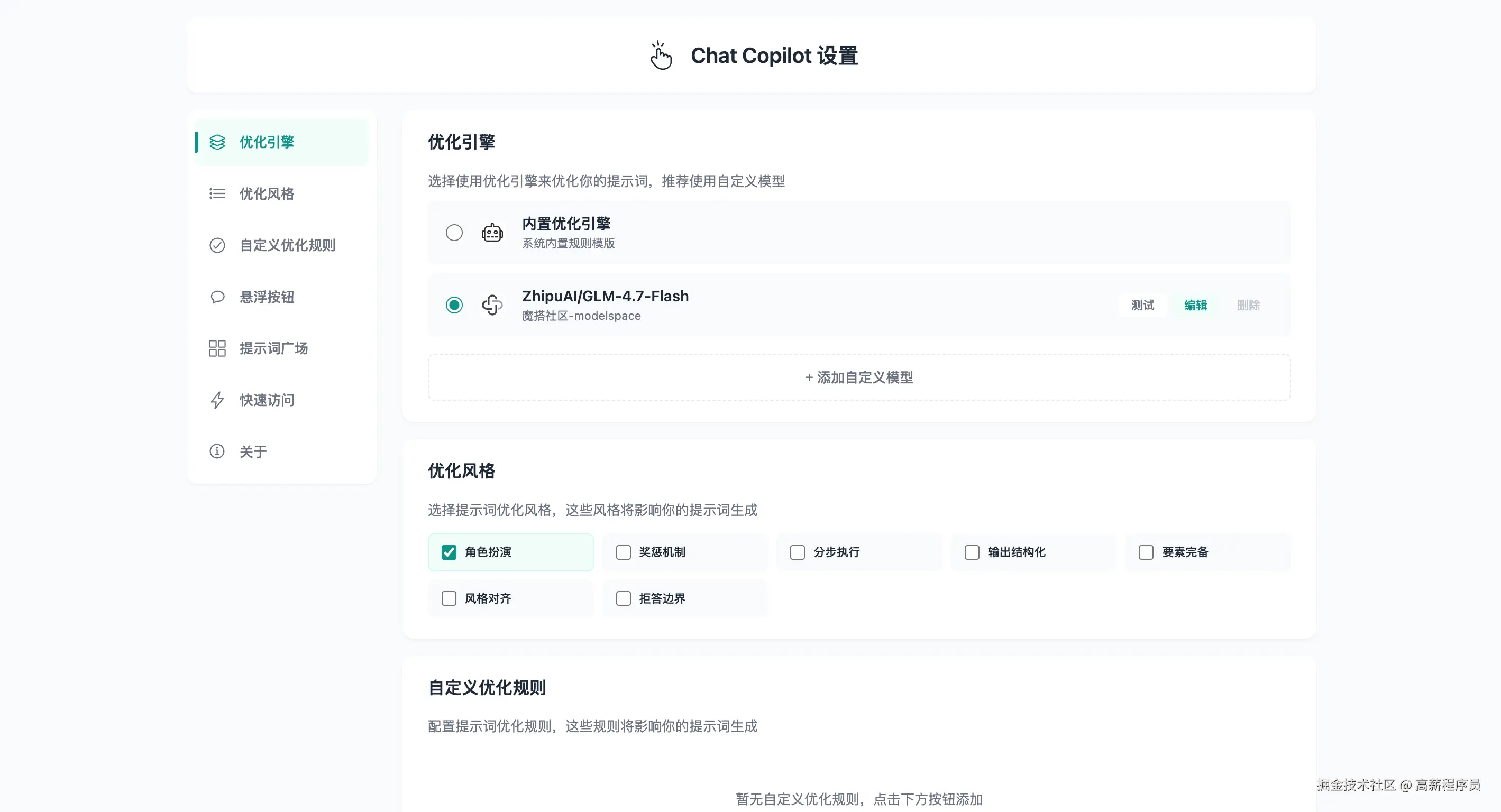Enable the 分步执行 checkbox
The height and width of the screenshot is (812, 1501).
(797, 552)
